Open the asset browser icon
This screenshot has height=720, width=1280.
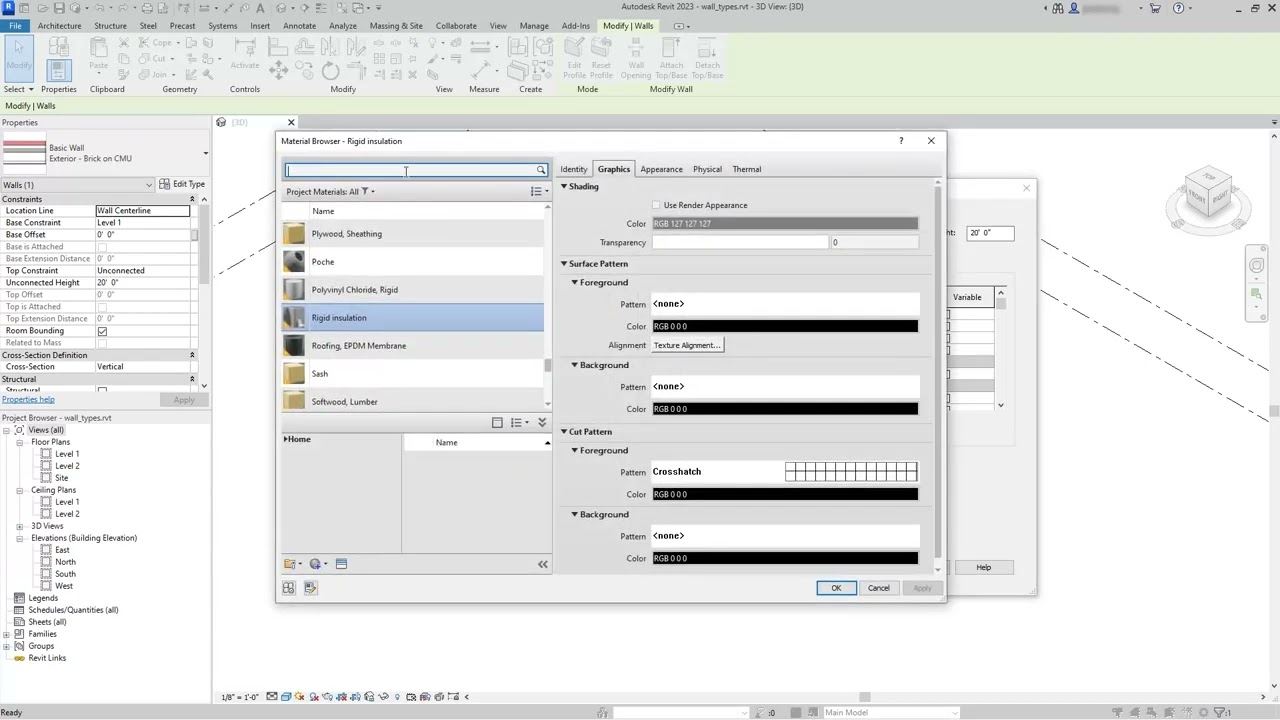click(341, 564)
